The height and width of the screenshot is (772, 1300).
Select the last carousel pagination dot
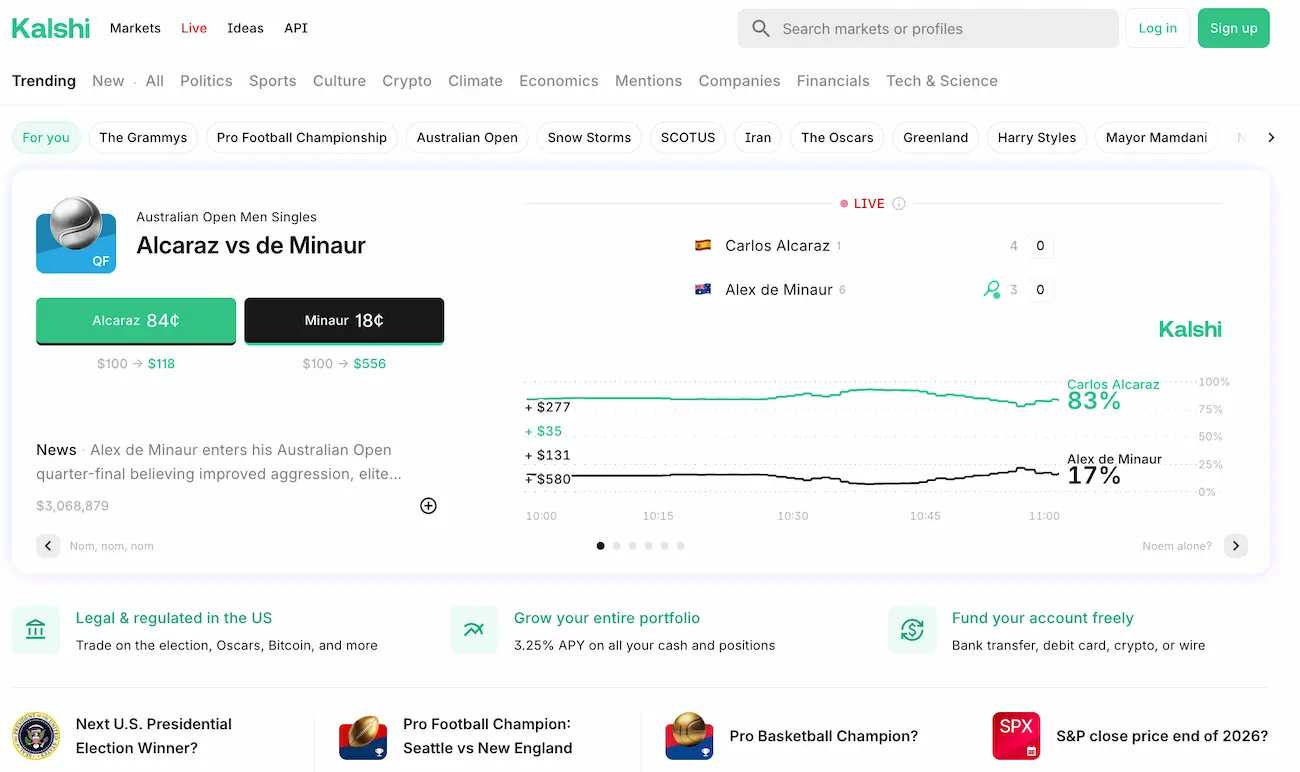(x=681, y=546)
